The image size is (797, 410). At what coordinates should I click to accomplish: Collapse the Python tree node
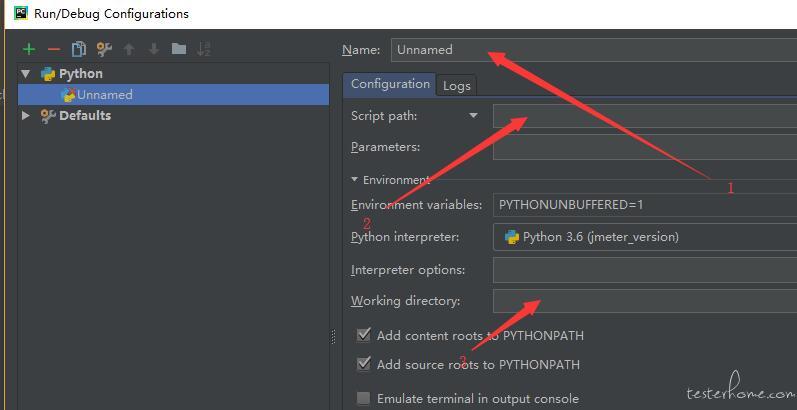click(25, 74)
